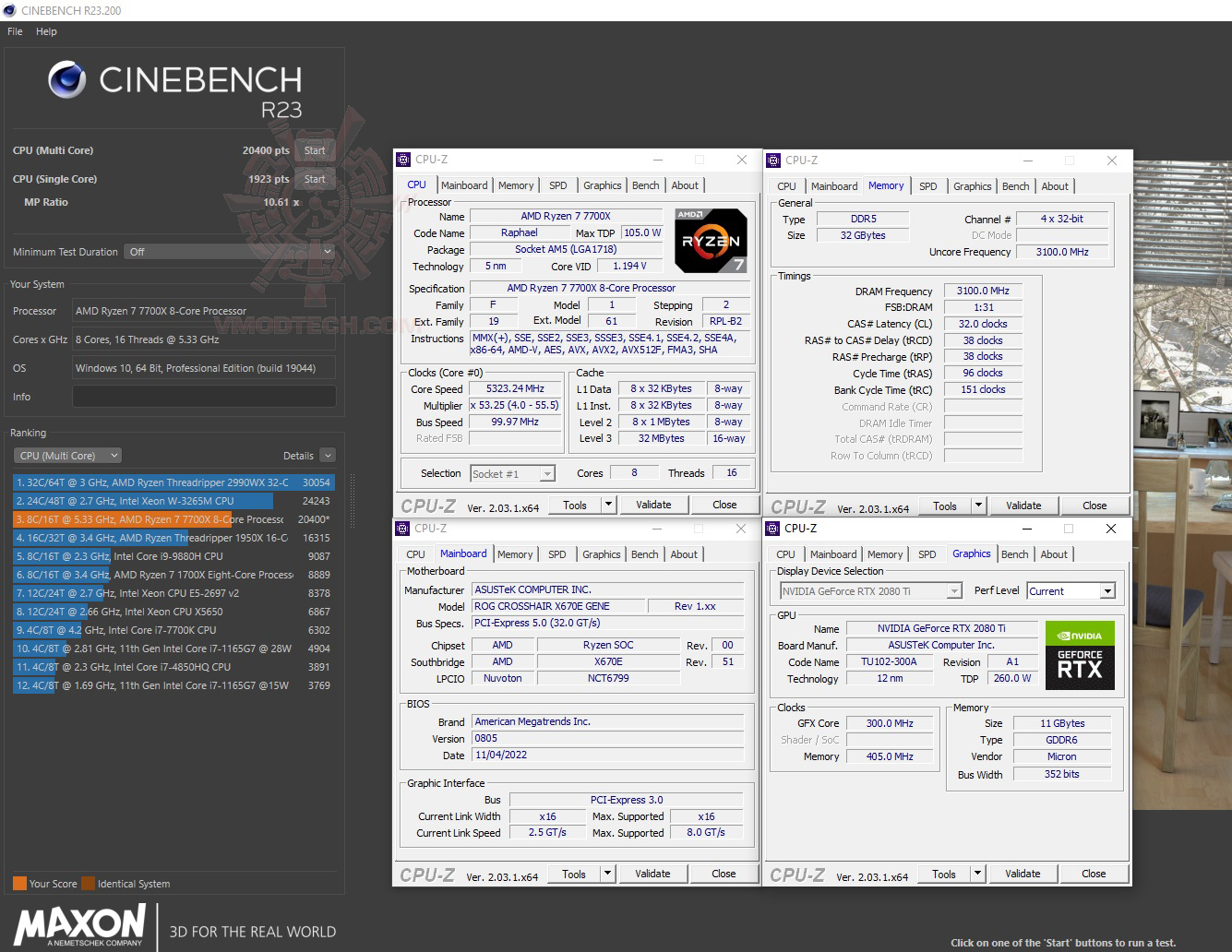
Task: Select the Bench tab in CPU-Z
Action: 645,184
